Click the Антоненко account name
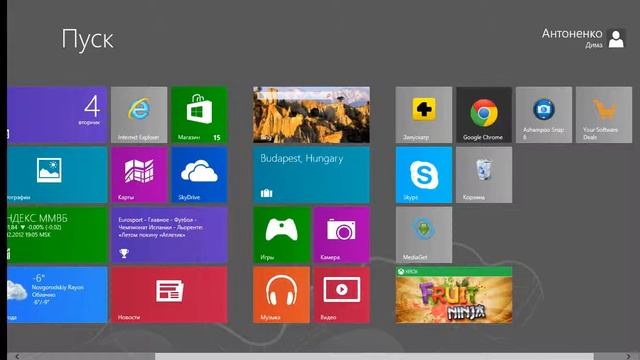 point(572,33)
